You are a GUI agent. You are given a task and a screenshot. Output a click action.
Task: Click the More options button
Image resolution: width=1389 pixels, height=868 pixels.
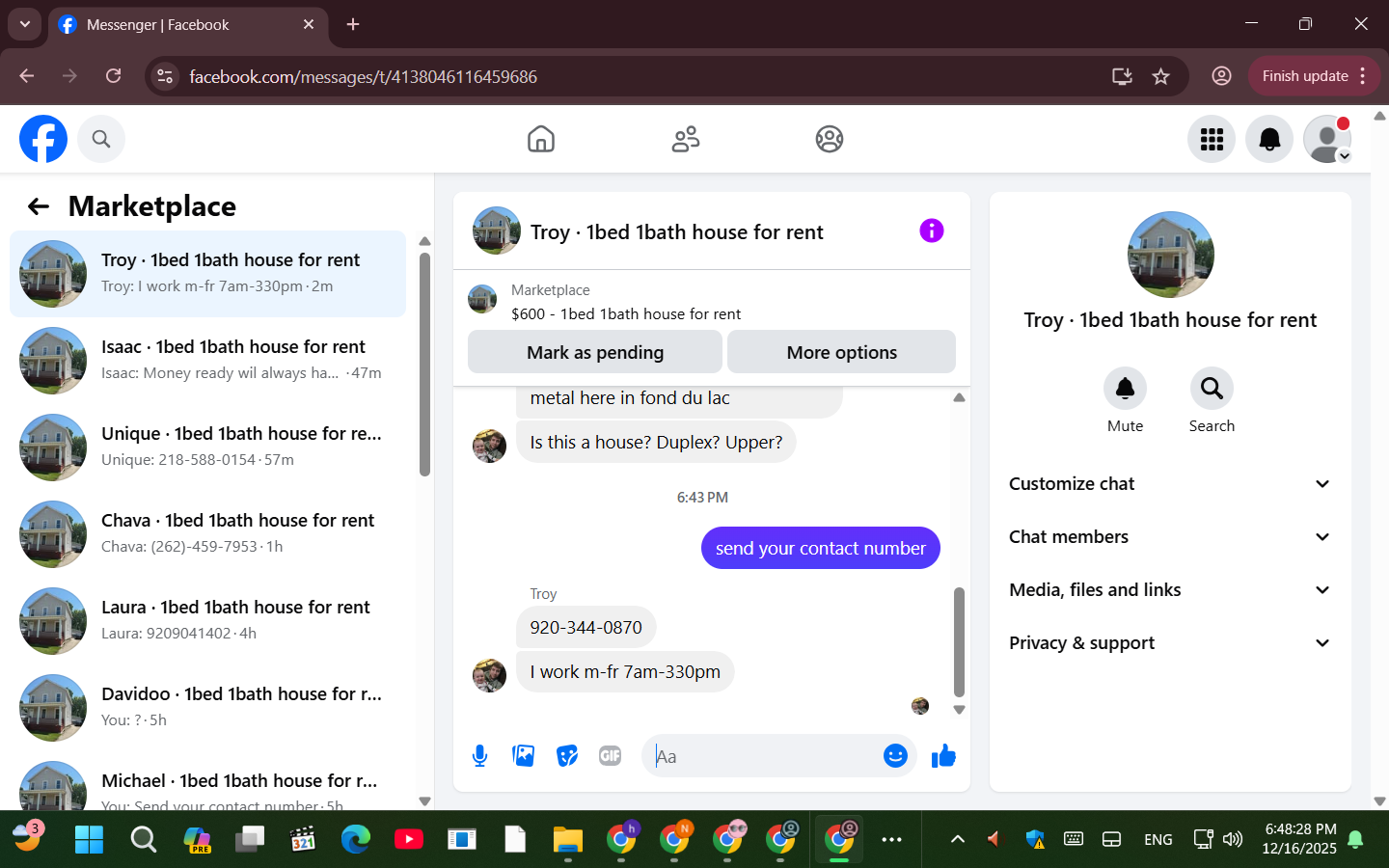842,352
